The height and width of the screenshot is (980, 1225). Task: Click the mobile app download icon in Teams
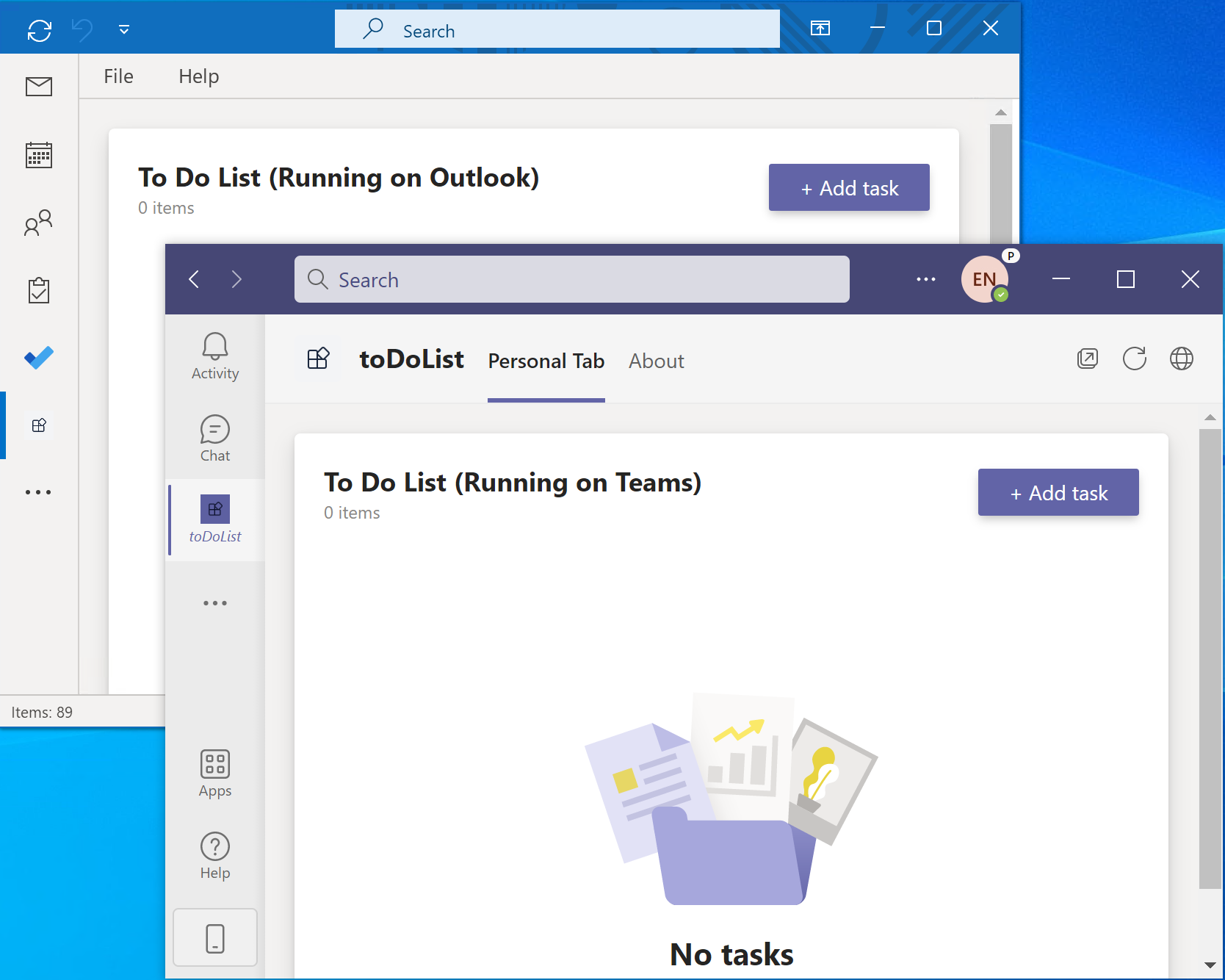[x=215, y=938]
